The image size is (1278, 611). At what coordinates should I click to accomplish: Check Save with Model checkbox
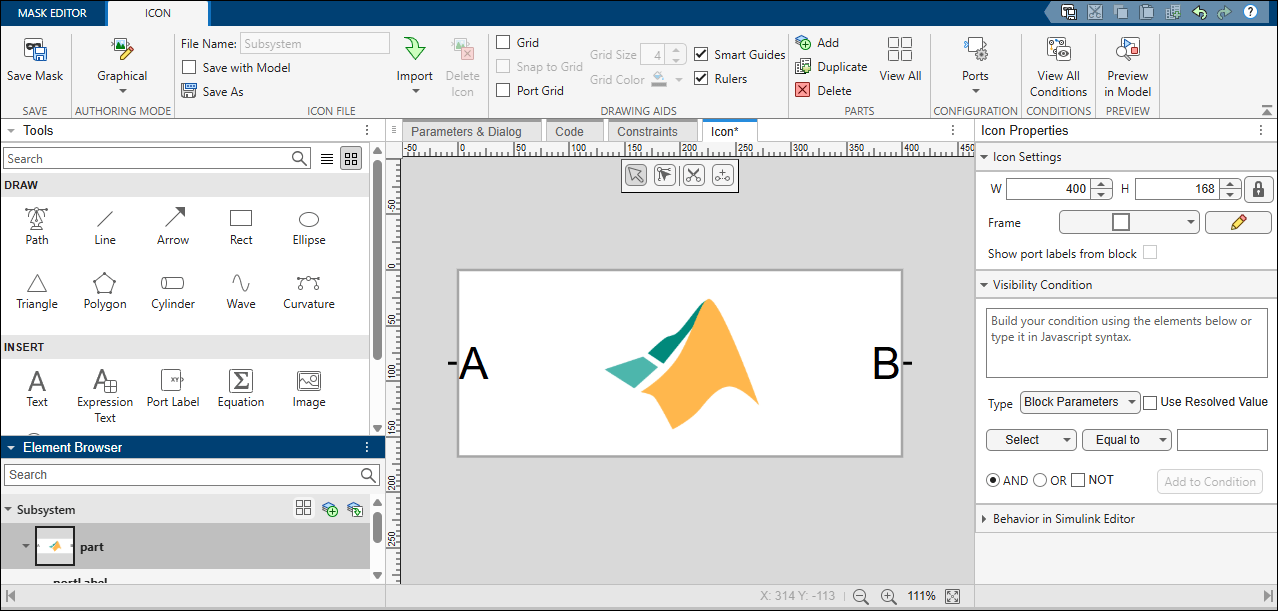coord(189,67)
